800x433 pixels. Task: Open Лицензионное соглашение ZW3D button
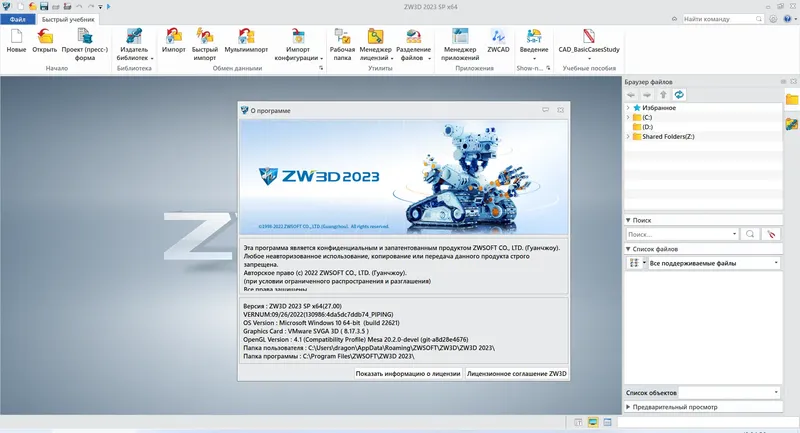[516, 373]
